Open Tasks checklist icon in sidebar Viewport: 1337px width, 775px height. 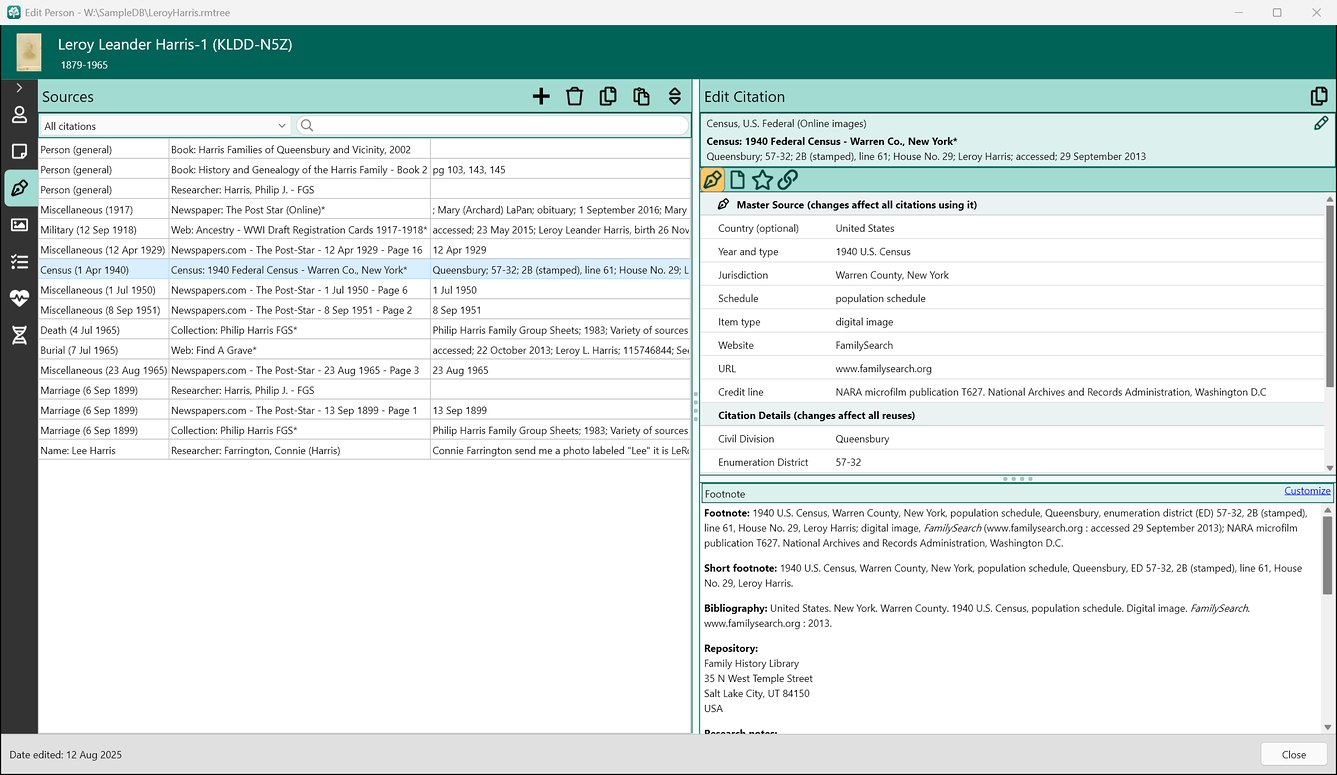click(19, 262)
